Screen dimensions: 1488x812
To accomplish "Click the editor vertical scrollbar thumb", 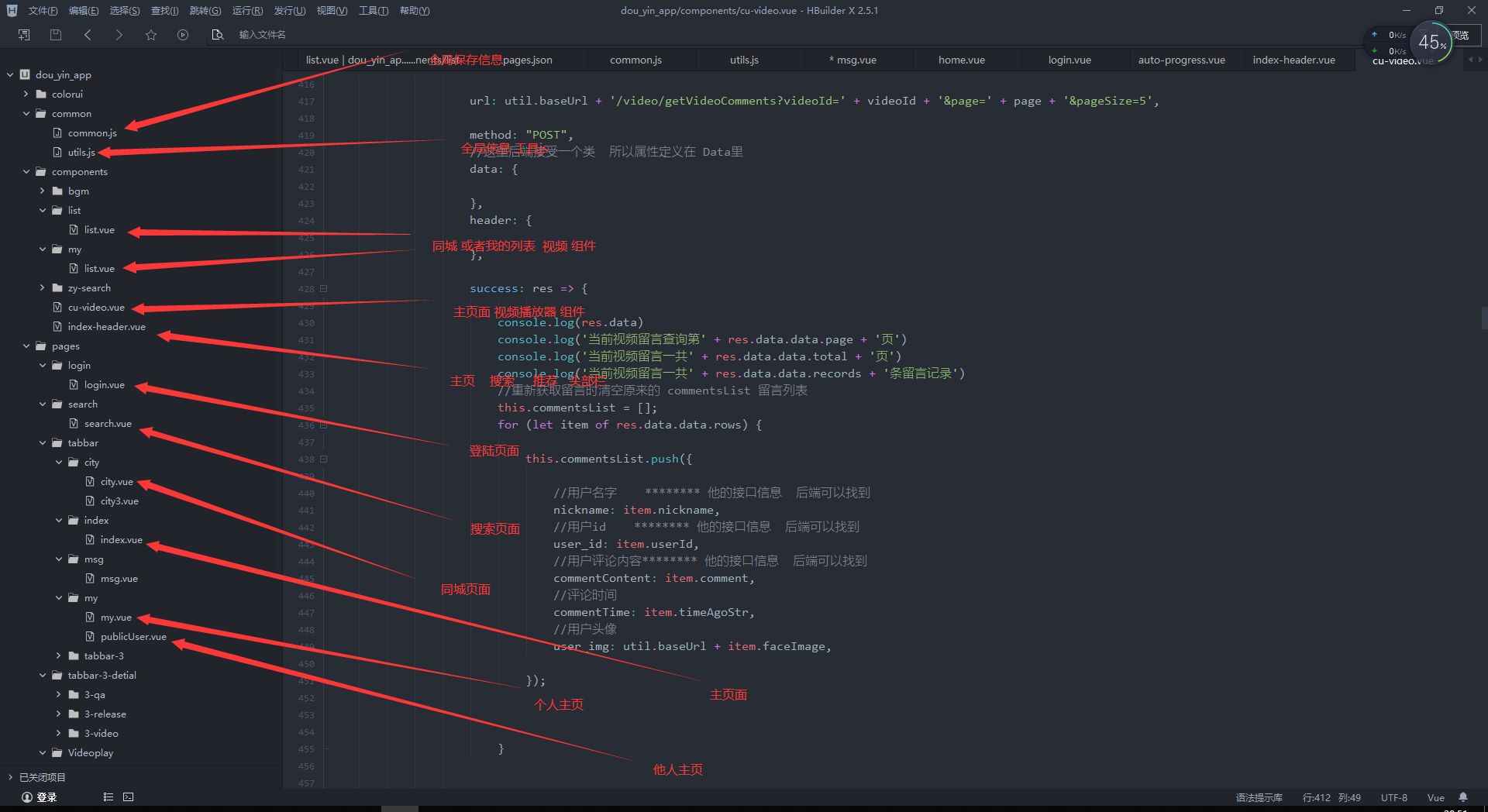I will (x=1484, y=318).
